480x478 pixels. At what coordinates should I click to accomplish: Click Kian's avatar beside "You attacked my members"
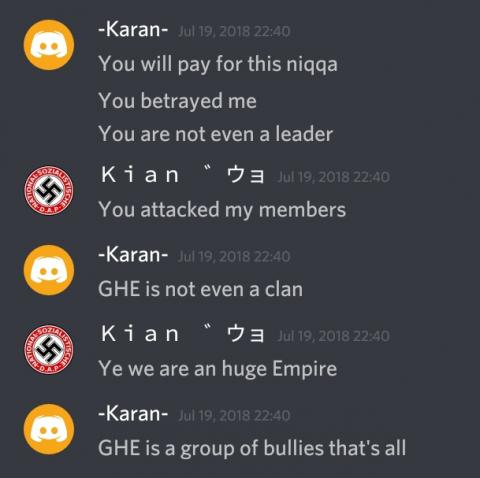pos(49,190)
